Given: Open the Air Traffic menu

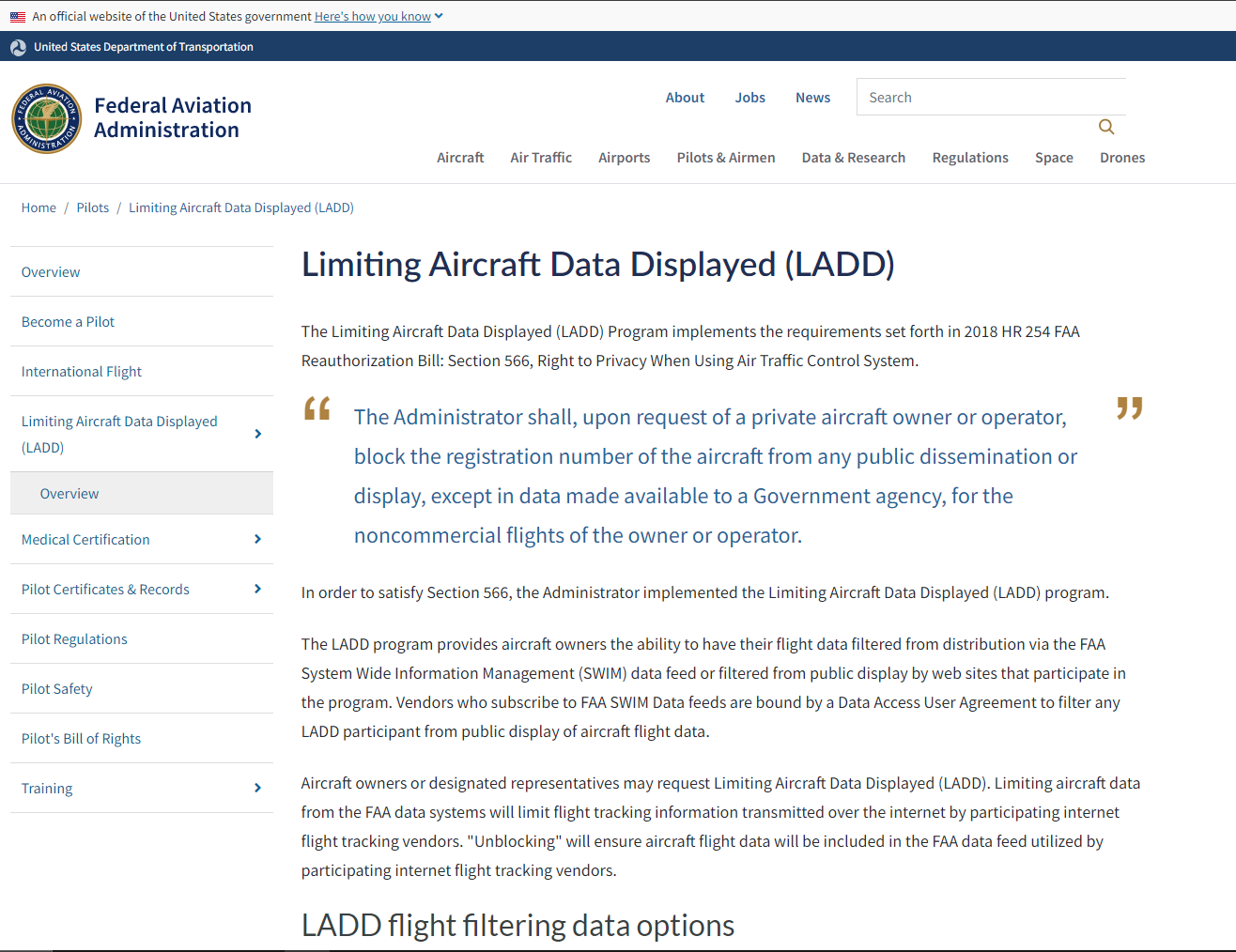Looking at the screenshot, I should (x=541, y=158).
